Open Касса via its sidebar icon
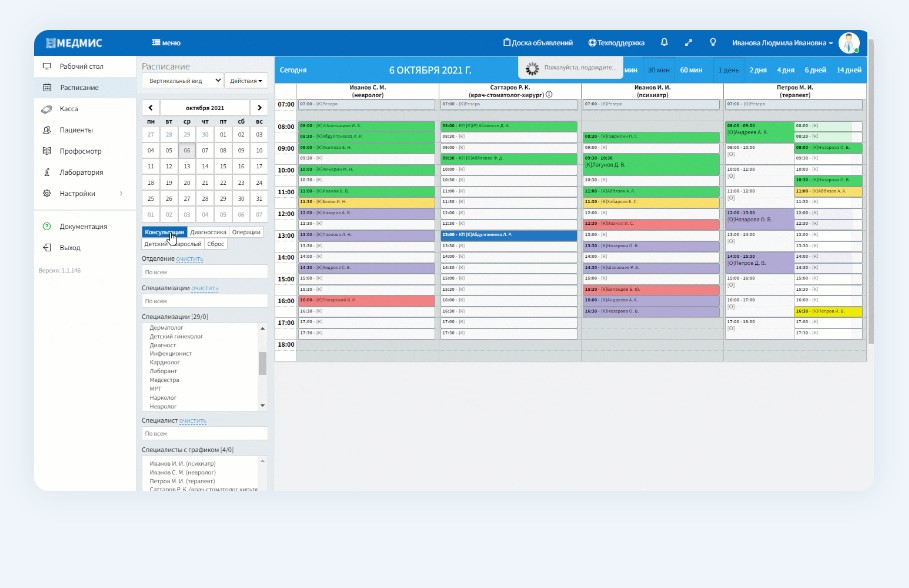Screen dimensions: 909x588 [47, 108]
